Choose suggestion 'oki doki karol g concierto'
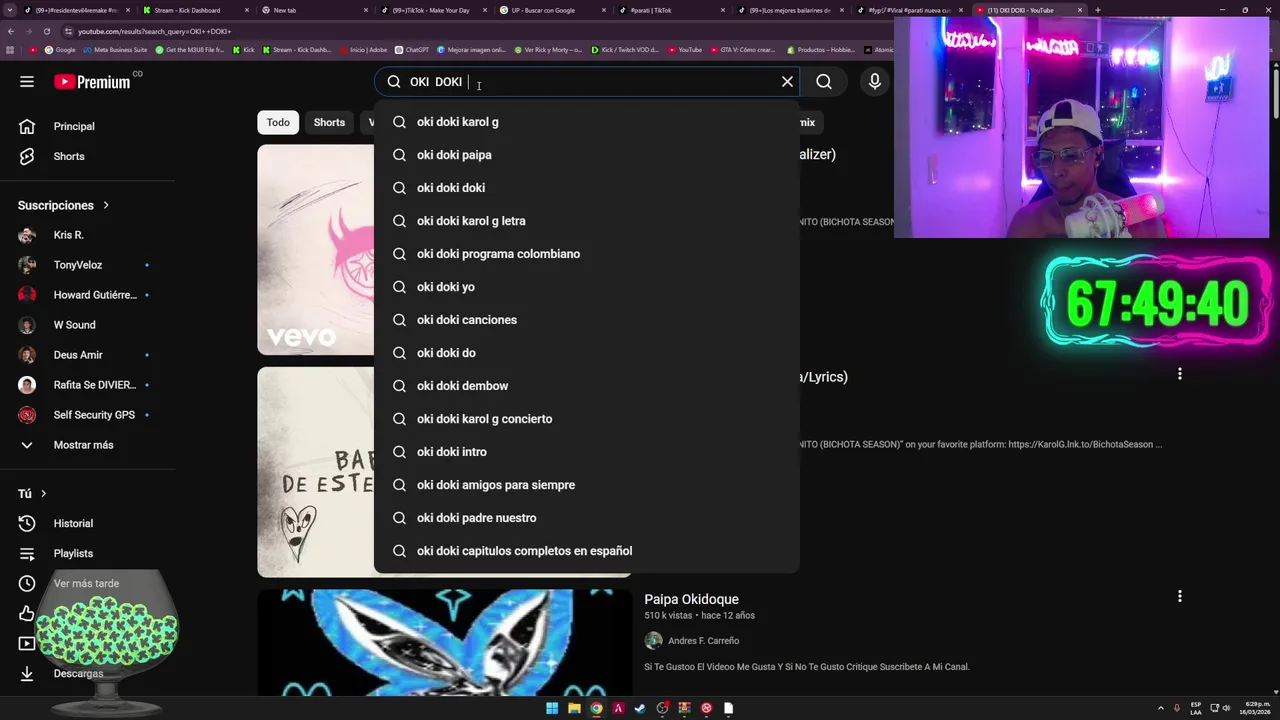1280x720 pixels. 587,419
